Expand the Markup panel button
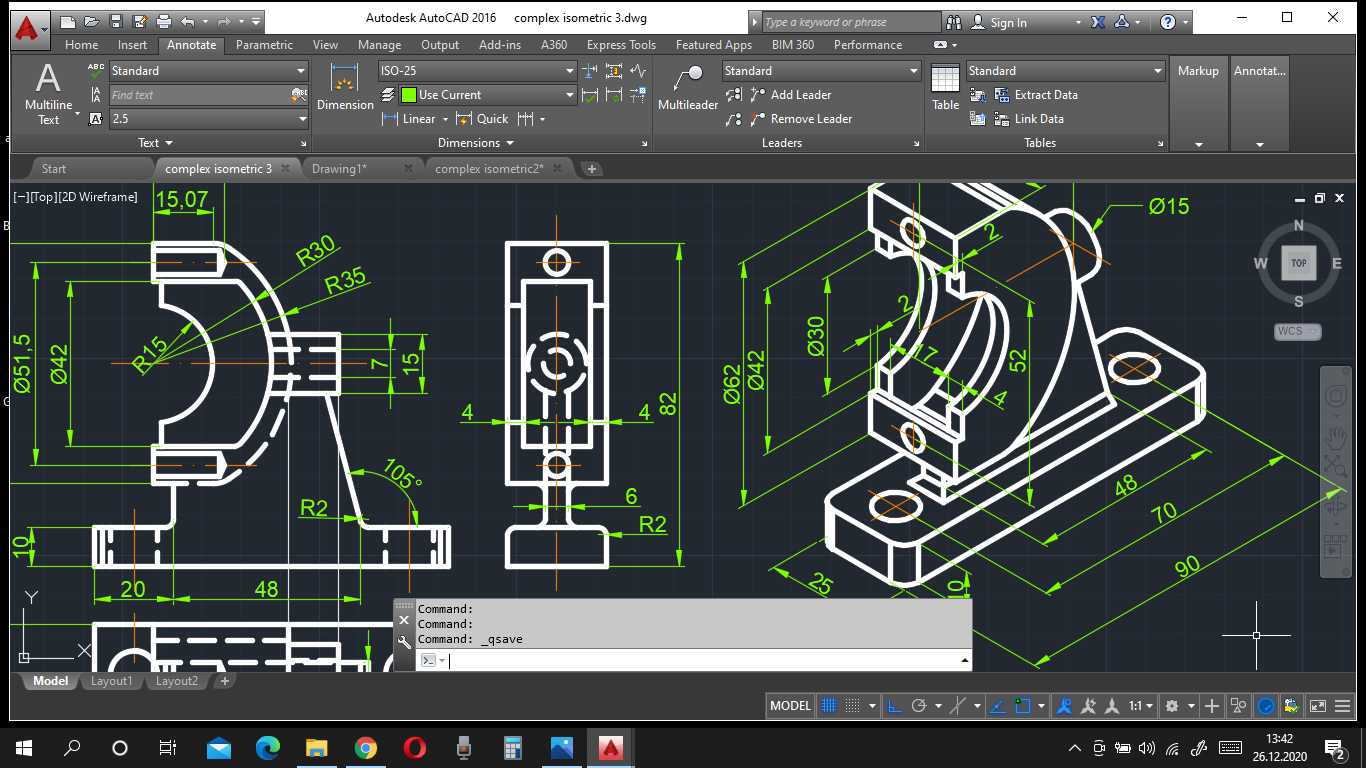Screen dimensions: 1366x768 [x=1198, y=104]
